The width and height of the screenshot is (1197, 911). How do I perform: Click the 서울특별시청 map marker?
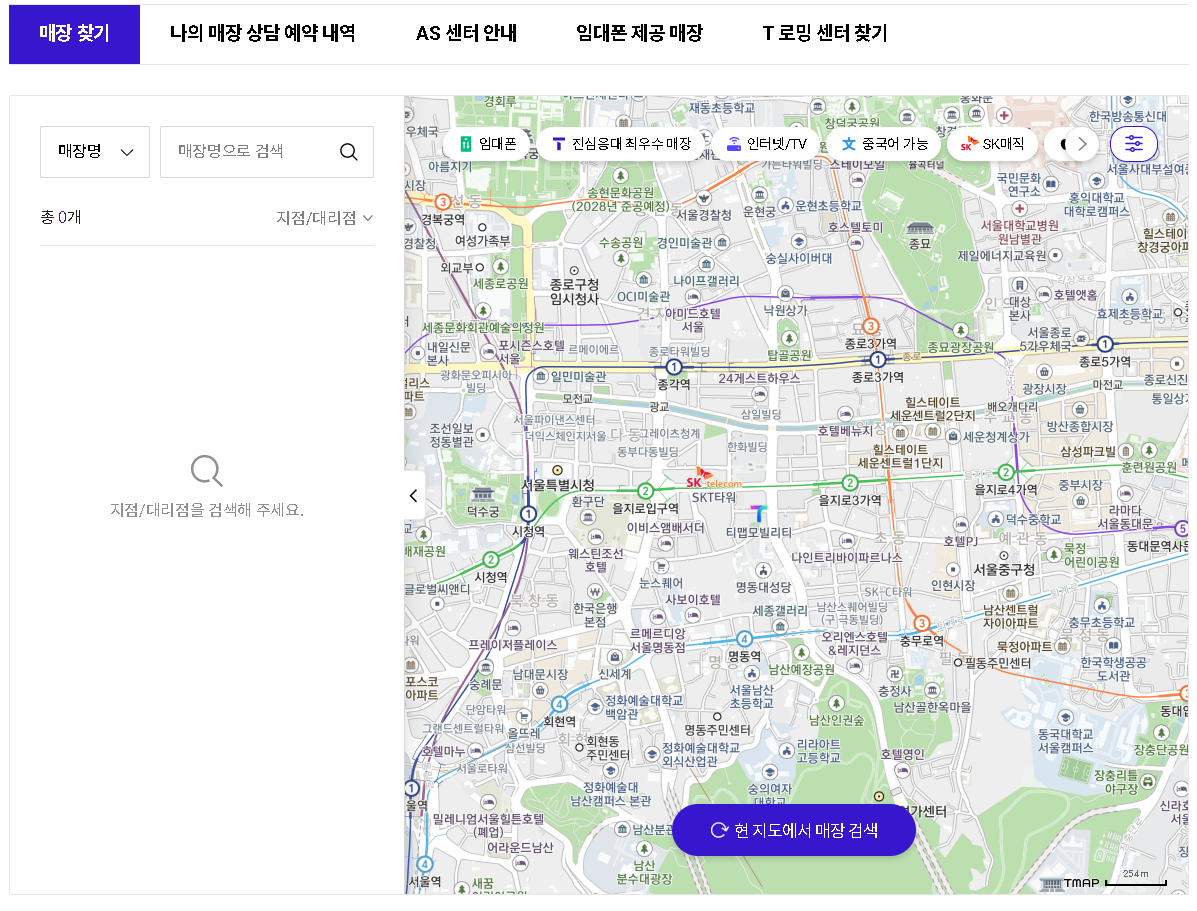pyautogui.click(x=557, y=470)
